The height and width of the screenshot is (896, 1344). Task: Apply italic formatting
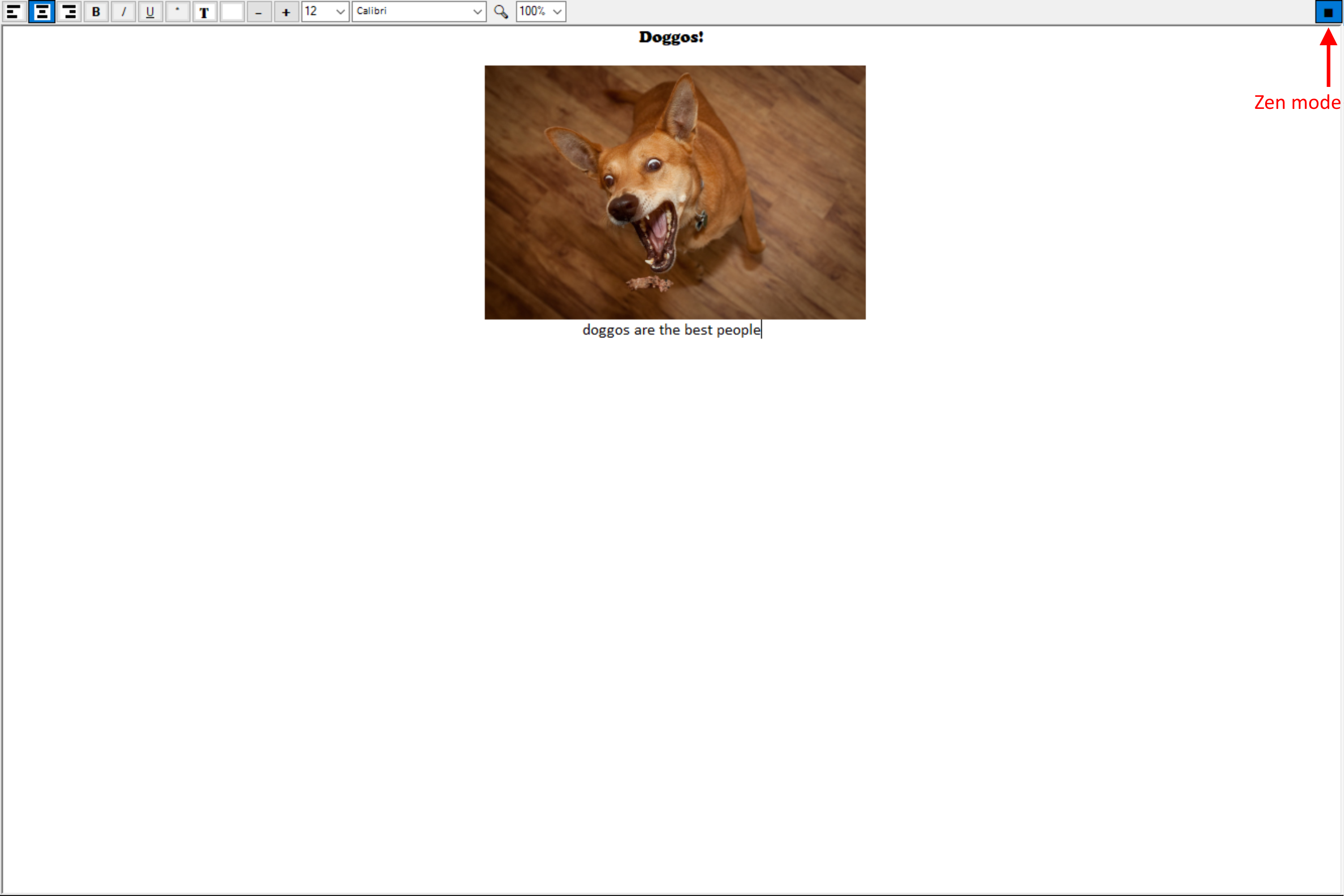pos(123,12)
